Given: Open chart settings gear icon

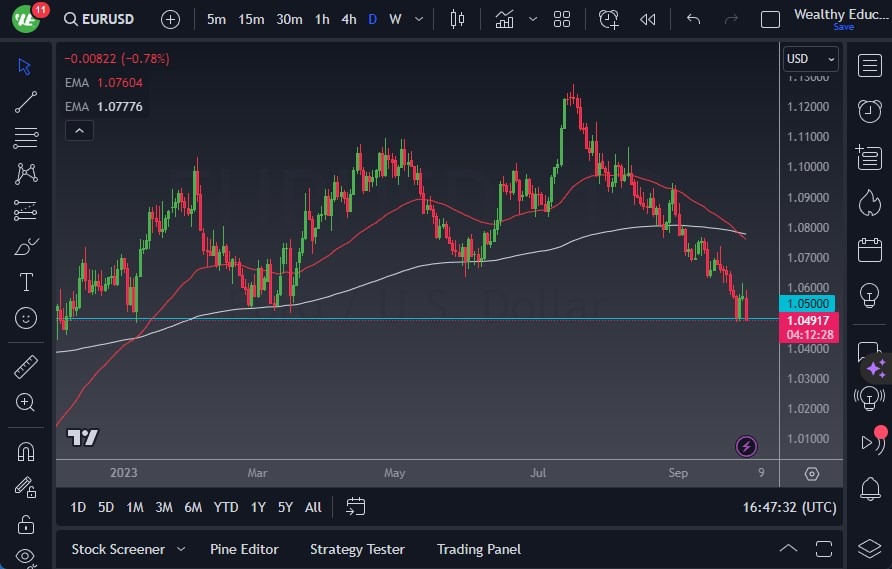Looking at the screenshot, I should [x=812, y=473].
